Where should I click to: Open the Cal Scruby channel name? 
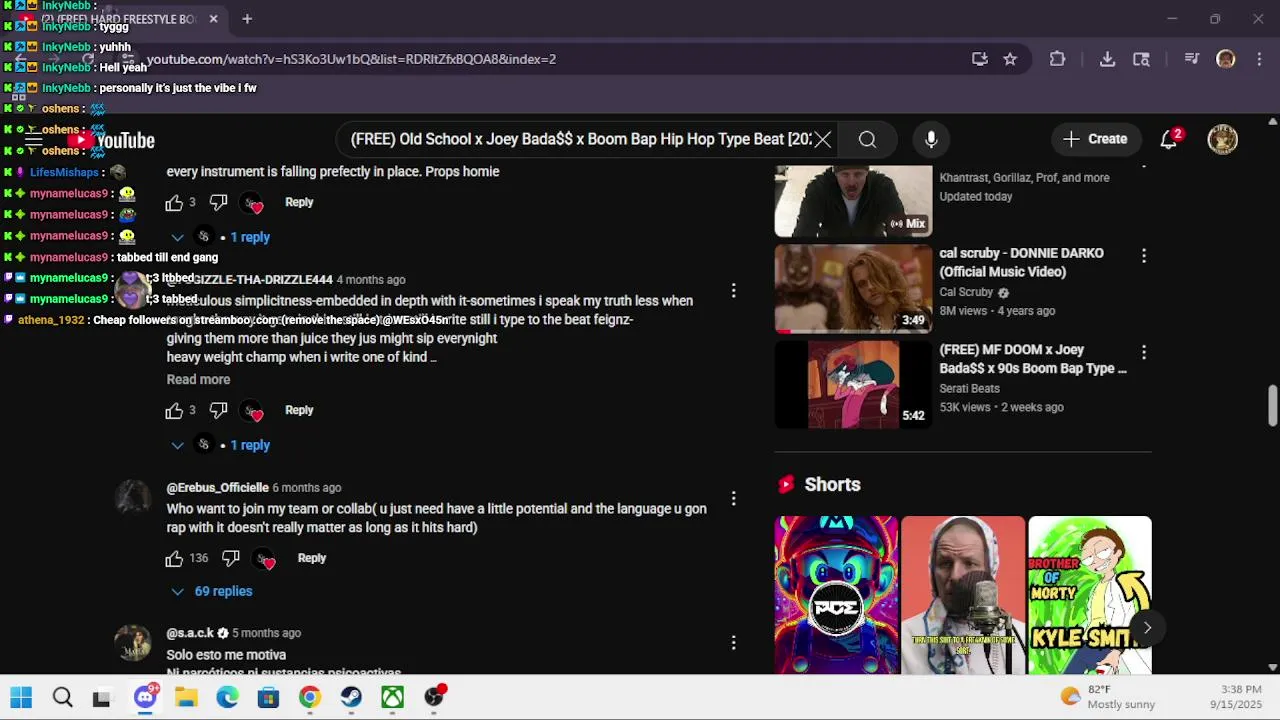click(x=966, y=292)
